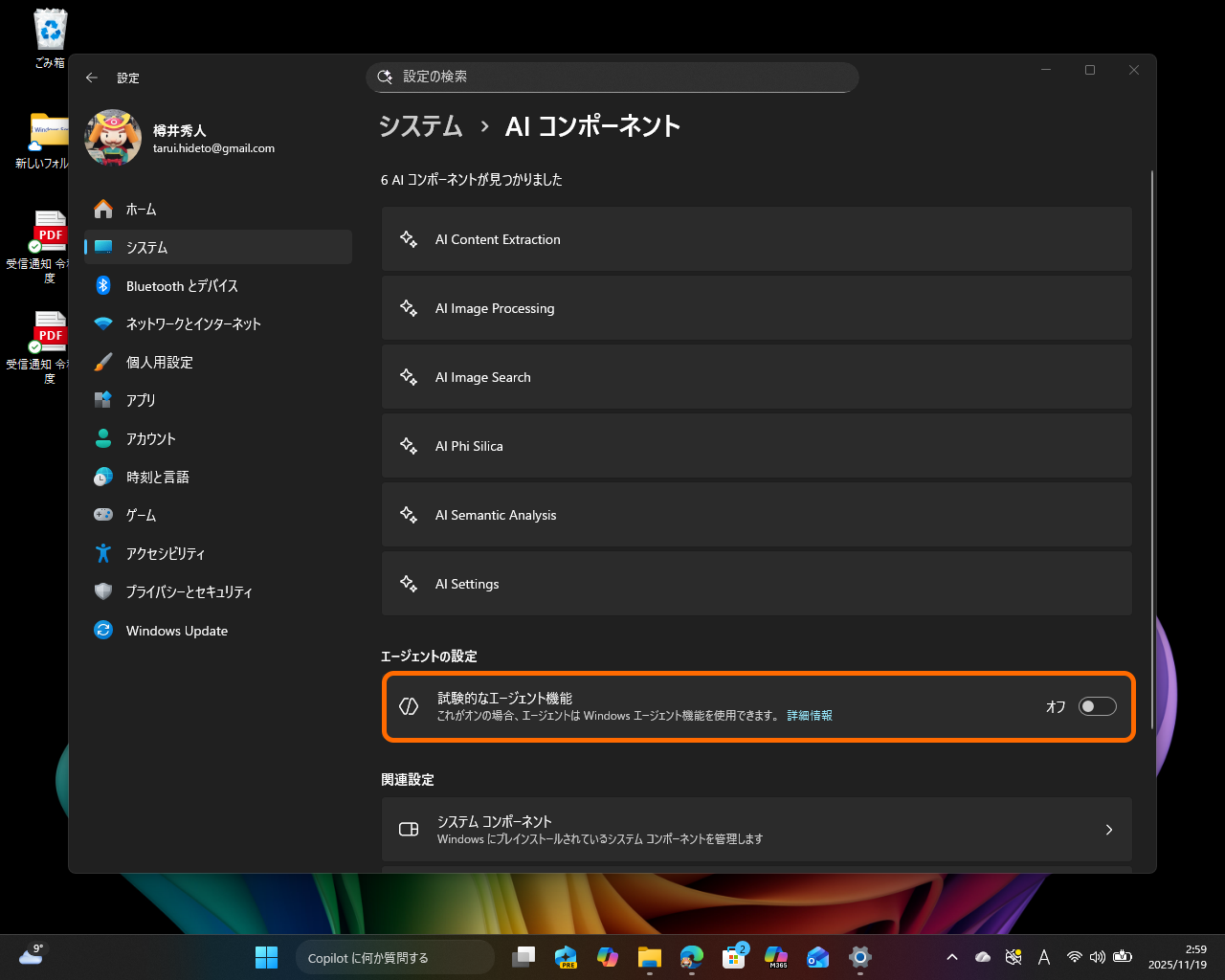Open the AI Image Processing component

click(x=756, y=308)
